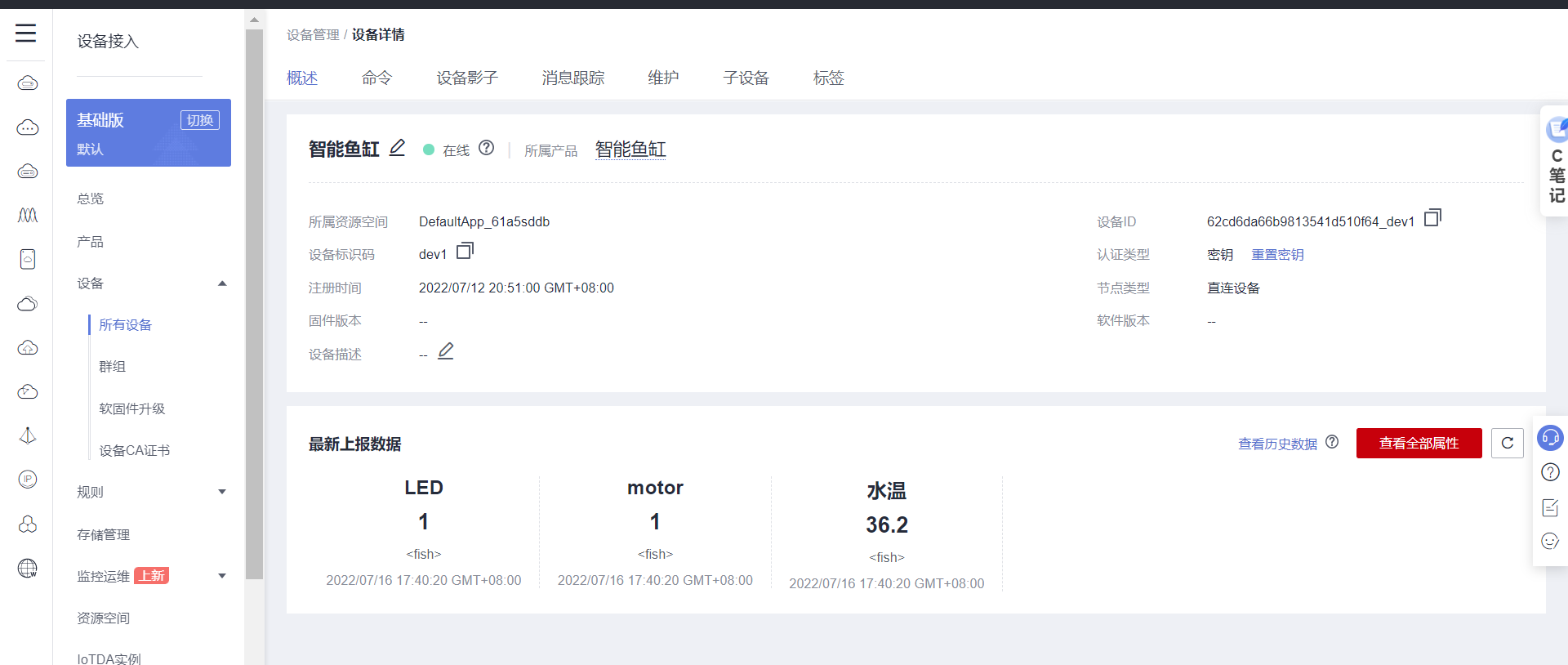Screen dimensions: 1568x665
Task: Click the motor property name
Action: [x=655, y=488]
